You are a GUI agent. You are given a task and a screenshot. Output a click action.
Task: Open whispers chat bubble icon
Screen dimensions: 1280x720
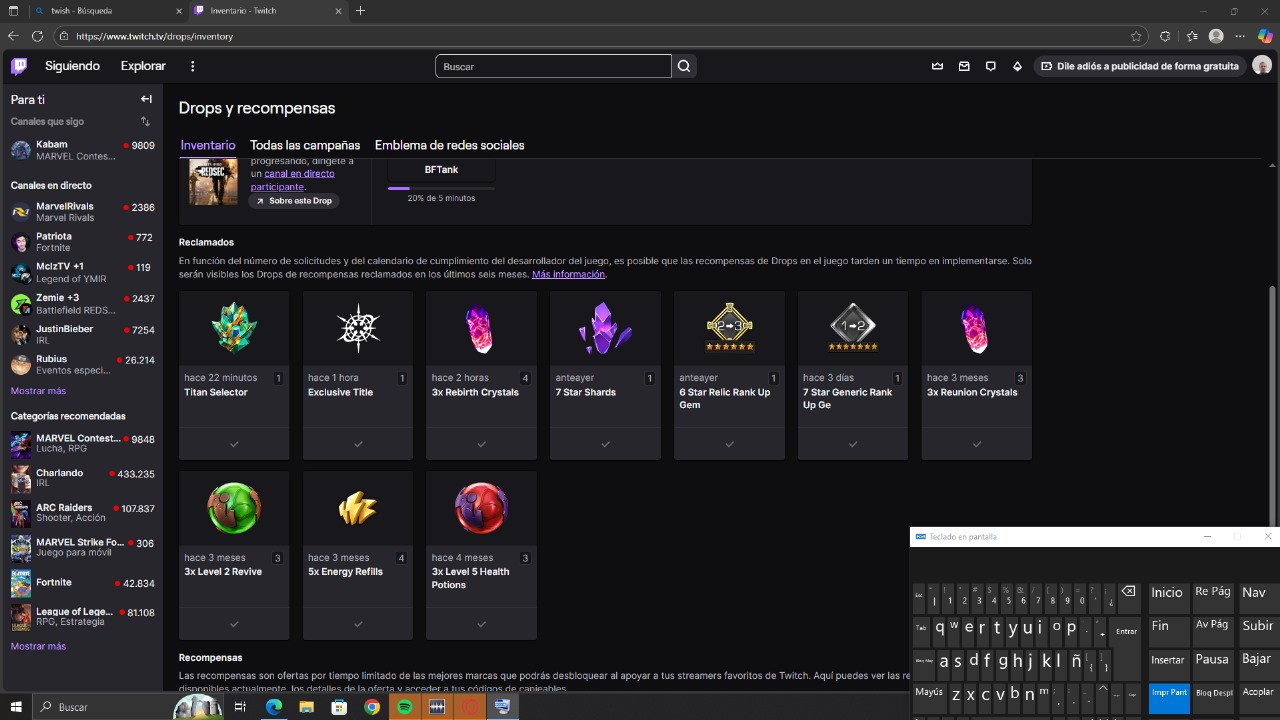coord(991,66)
